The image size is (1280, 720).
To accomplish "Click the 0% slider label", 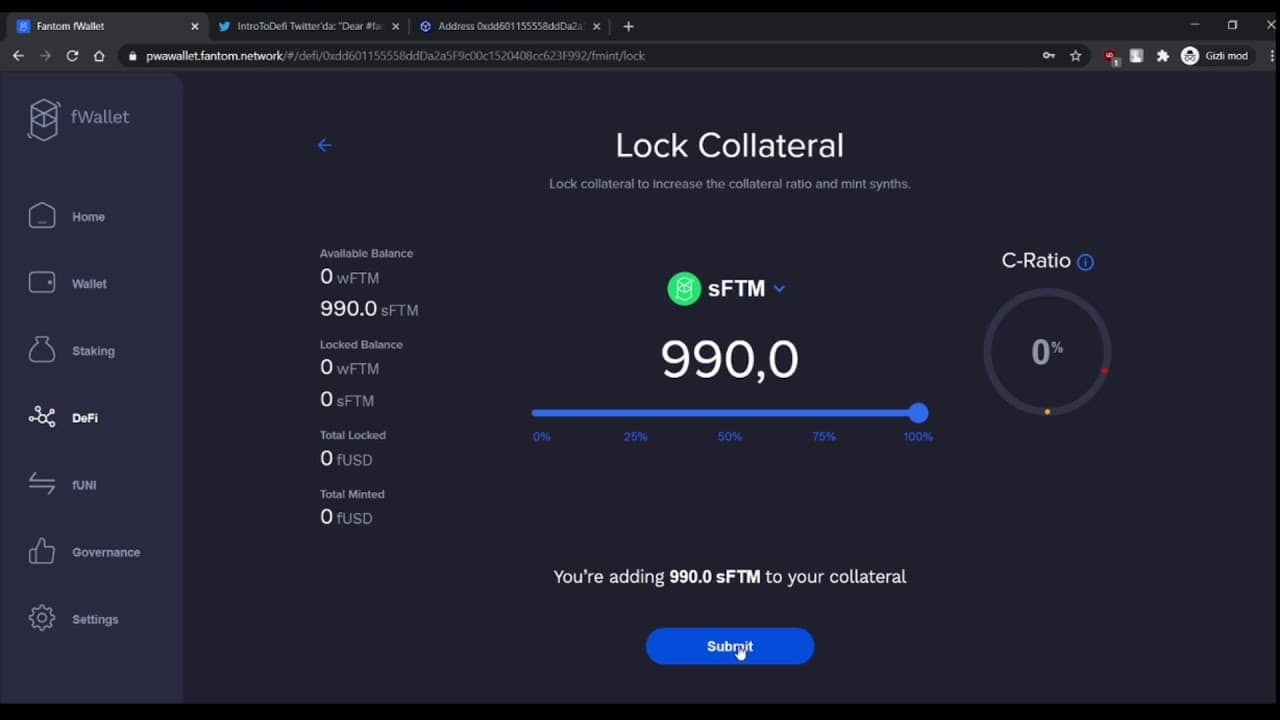I will coord(541,436).
